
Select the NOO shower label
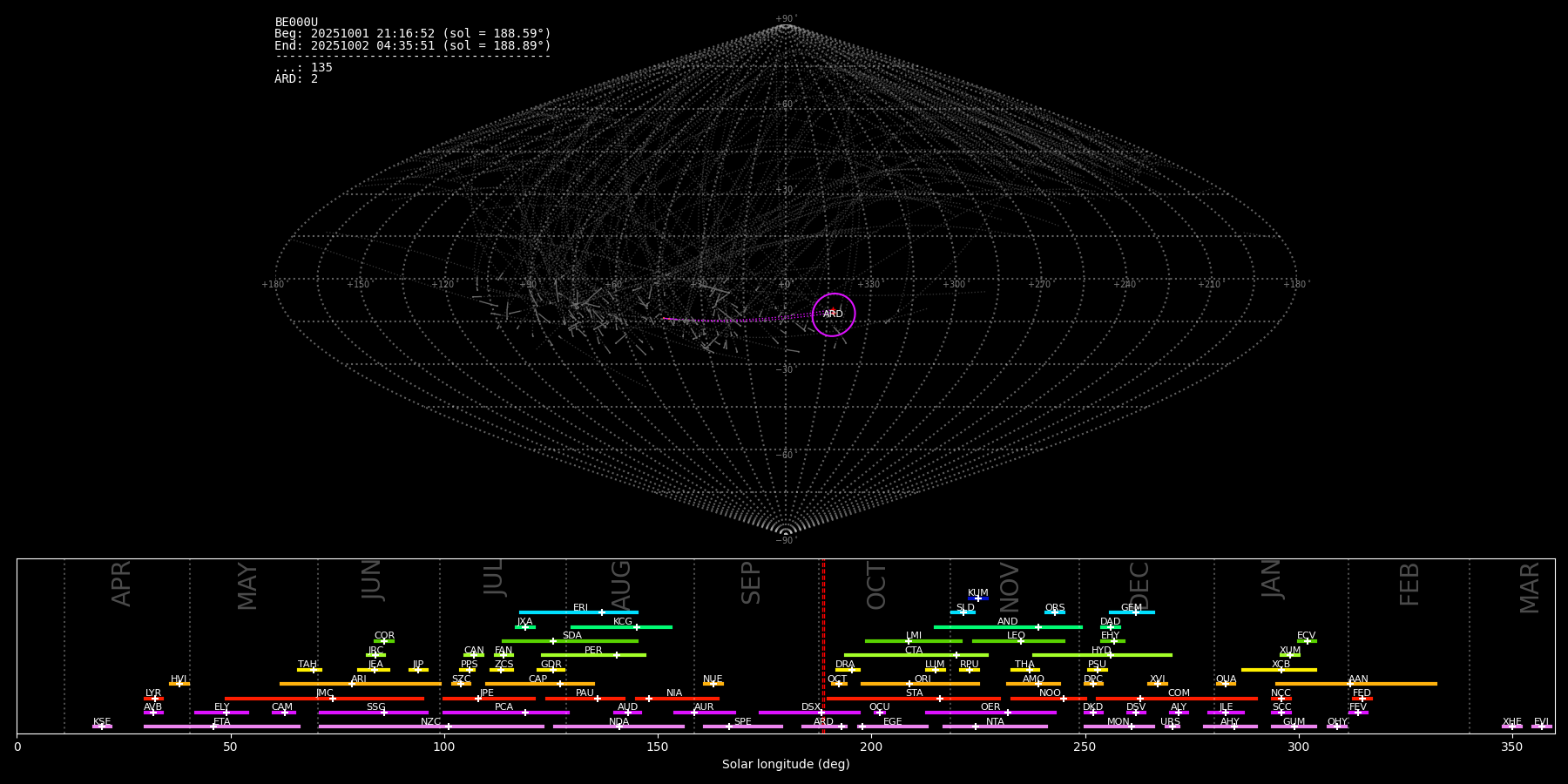coord(1050,693)
